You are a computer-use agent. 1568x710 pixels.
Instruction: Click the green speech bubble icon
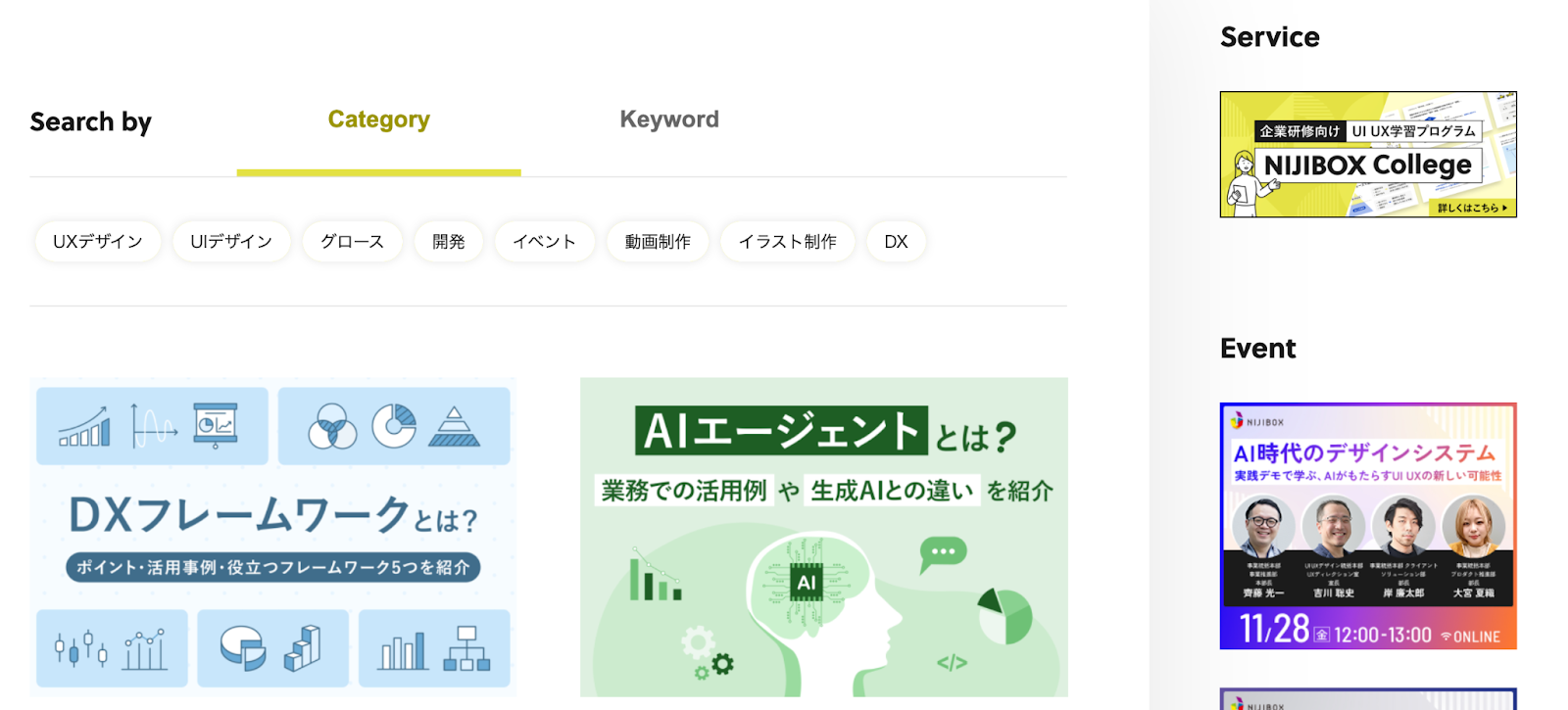point(943,553)
